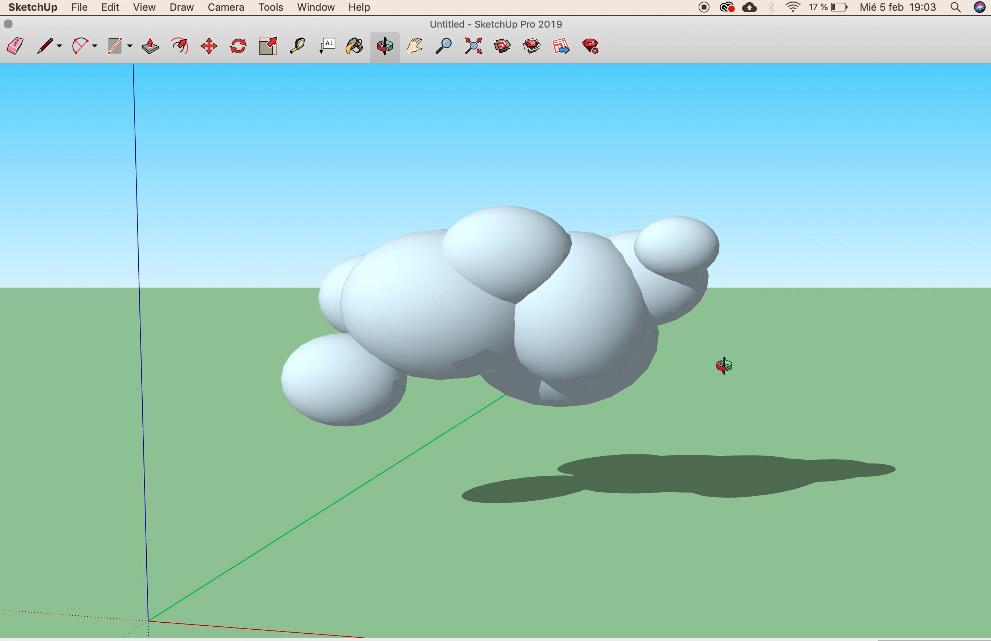Open the Extension Warehouse icon
The height and width of the screenshot is (641, 991).
[532, 46]
